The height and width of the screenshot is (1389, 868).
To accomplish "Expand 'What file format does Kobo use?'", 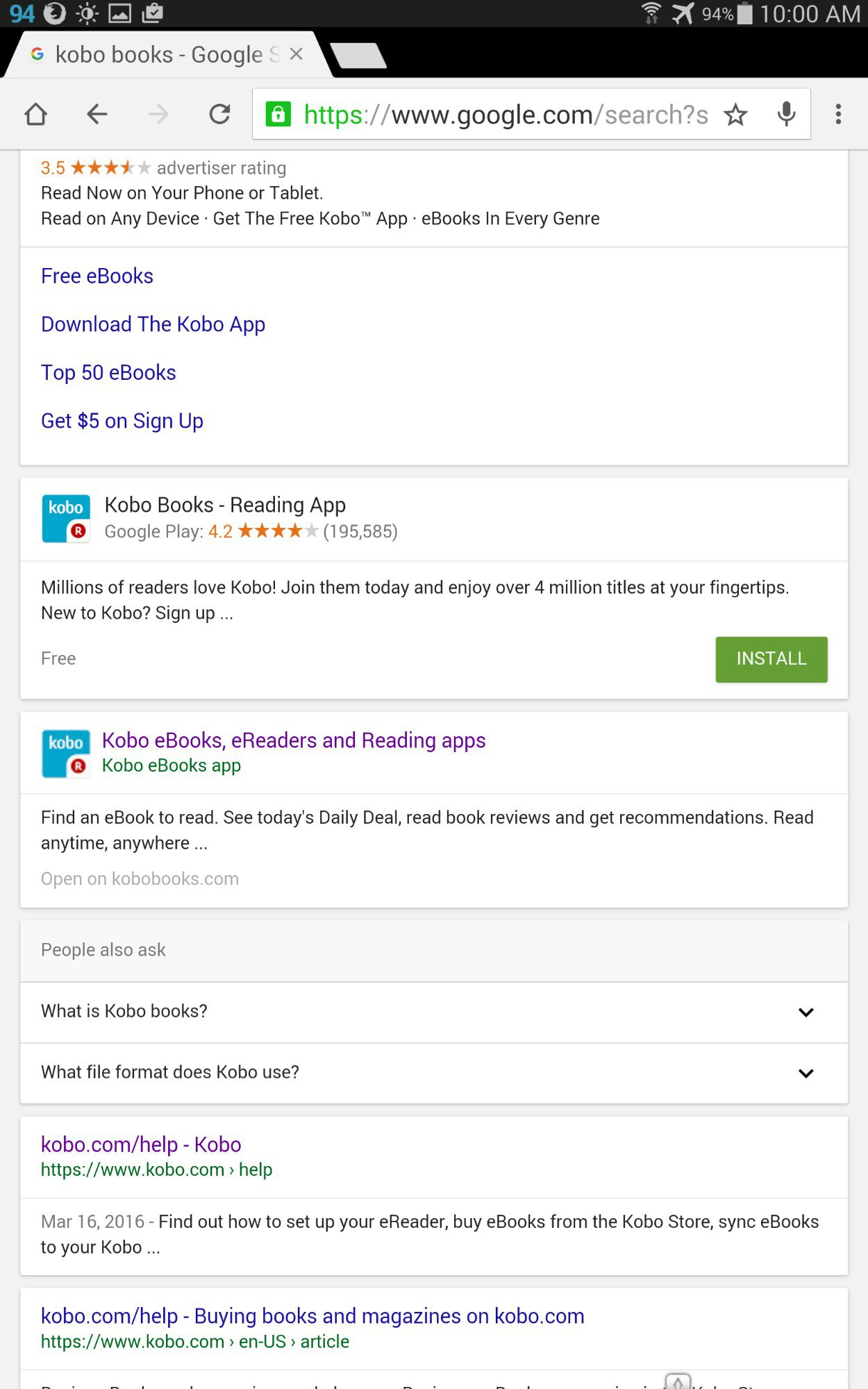I will coord(806,1073).
